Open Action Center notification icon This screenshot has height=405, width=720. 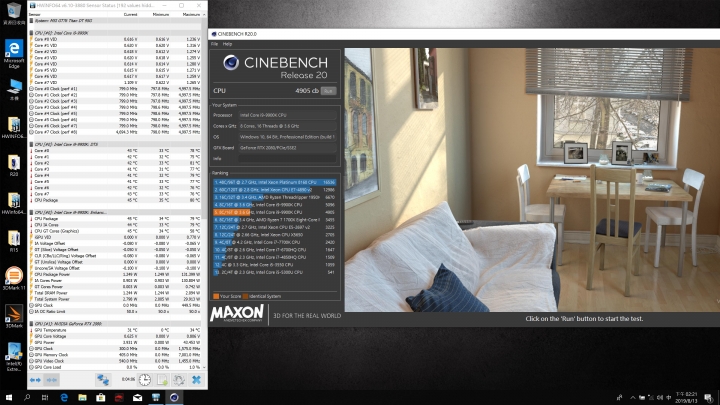pos(709,398)
